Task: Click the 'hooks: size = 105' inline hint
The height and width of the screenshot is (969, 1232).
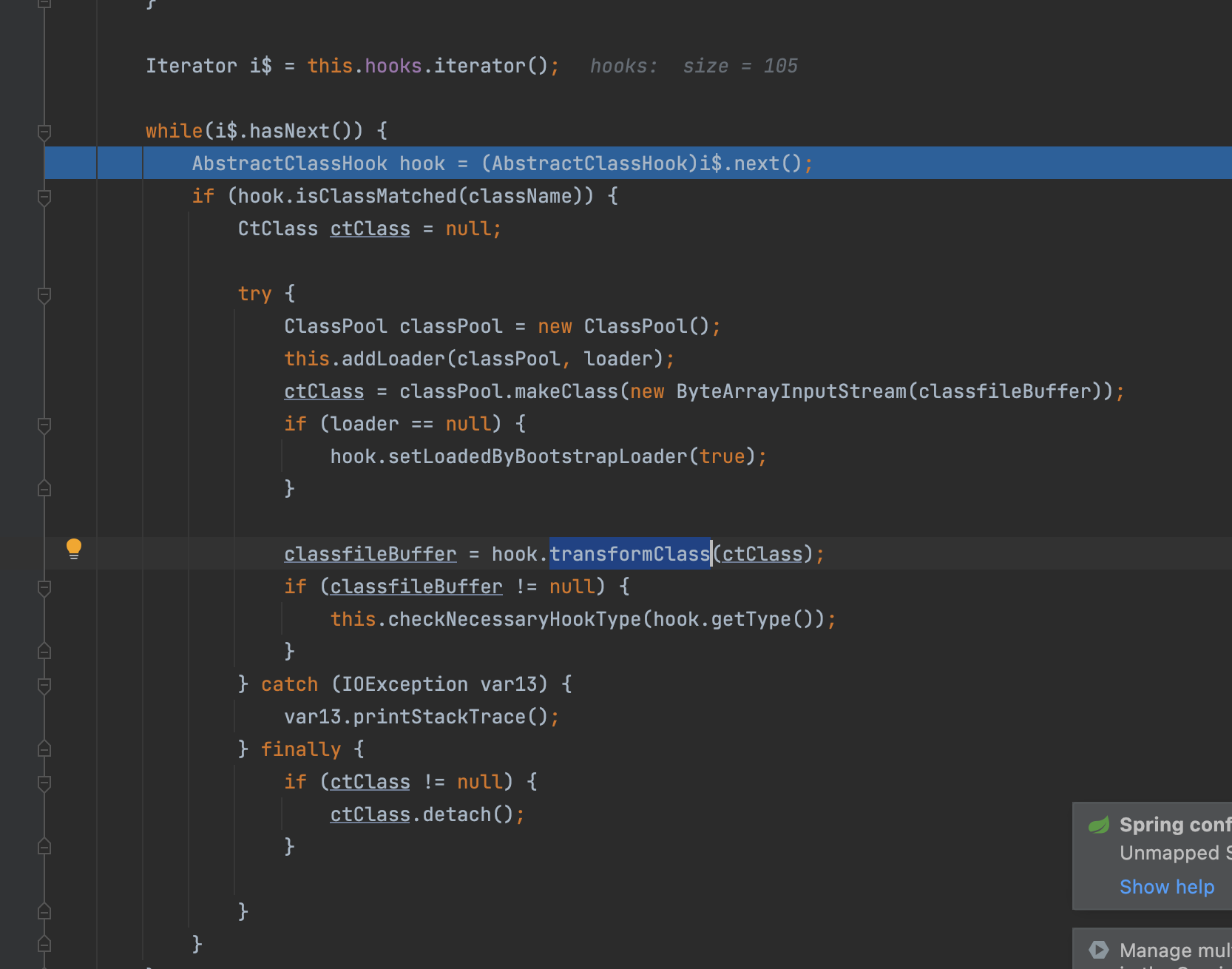Action: click(693, 67)
